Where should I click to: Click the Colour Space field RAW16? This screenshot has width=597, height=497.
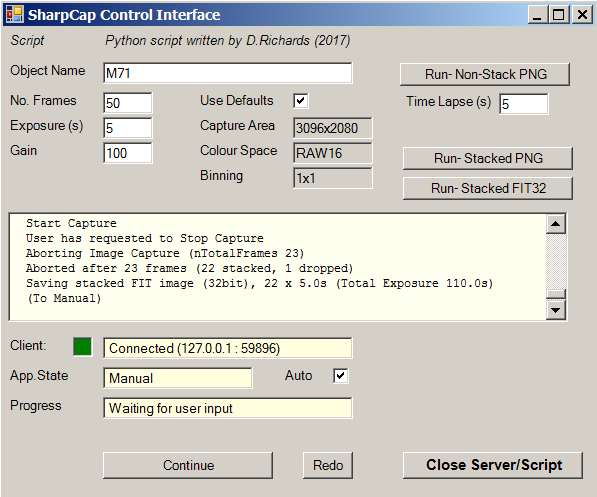click(332, 153)
